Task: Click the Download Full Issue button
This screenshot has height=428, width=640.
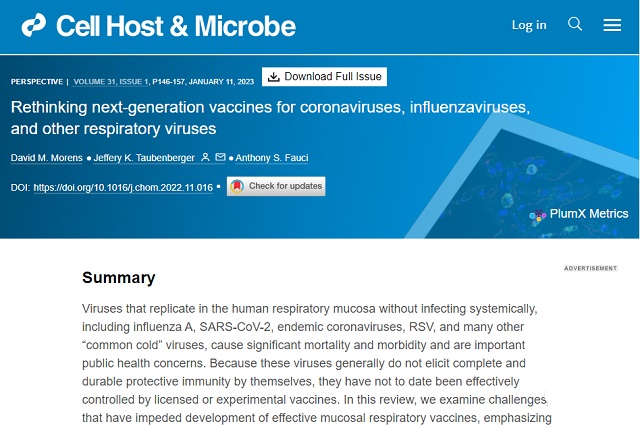Action: click(x=324, y=77)
